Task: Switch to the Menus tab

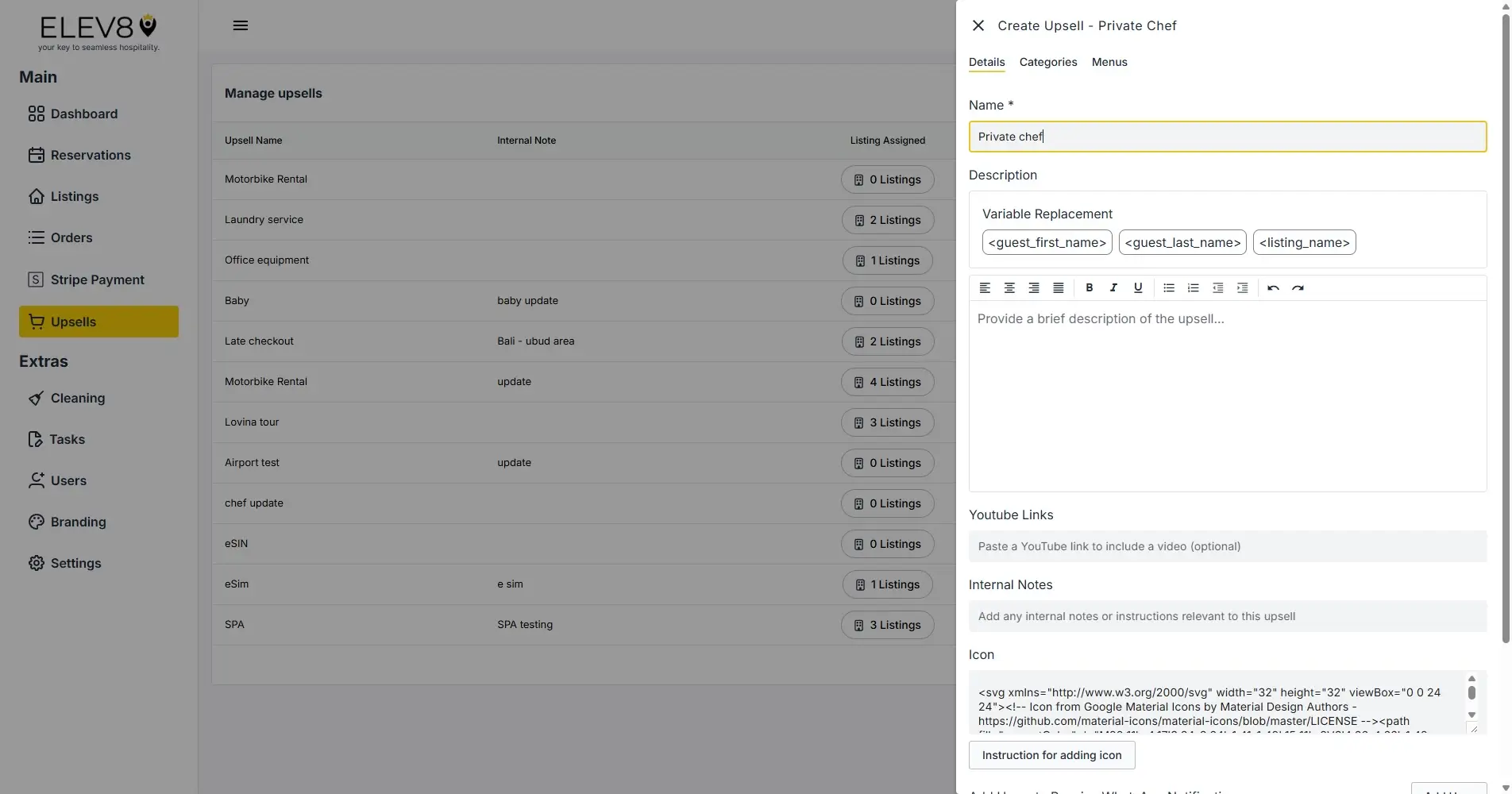Action: click(x=1109, y=62)
